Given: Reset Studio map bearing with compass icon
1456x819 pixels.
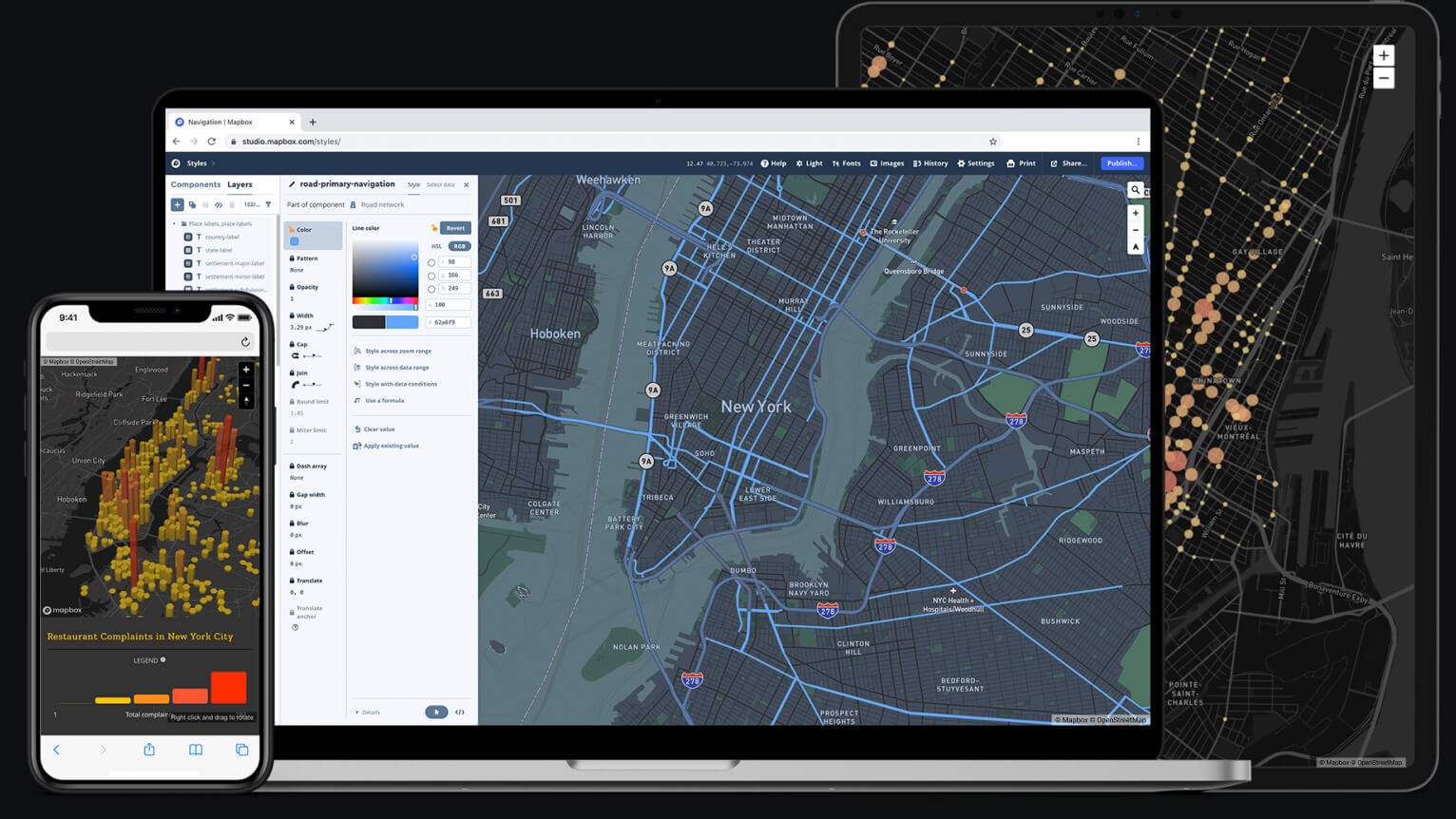Looking at the screenshot, I should click(1136, 246).
